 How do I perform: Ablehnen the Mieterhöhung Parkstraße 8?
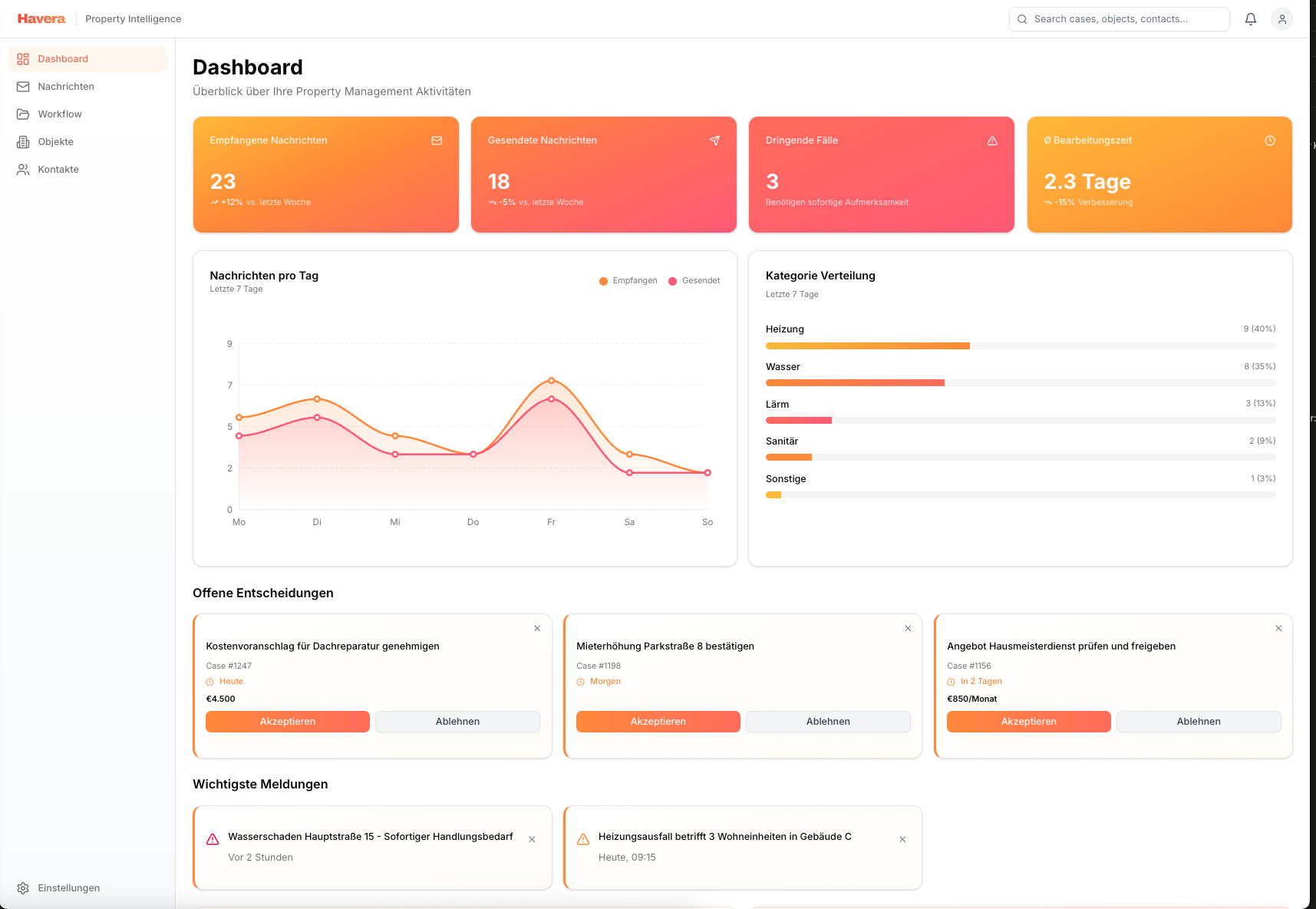tap(828, 722)
